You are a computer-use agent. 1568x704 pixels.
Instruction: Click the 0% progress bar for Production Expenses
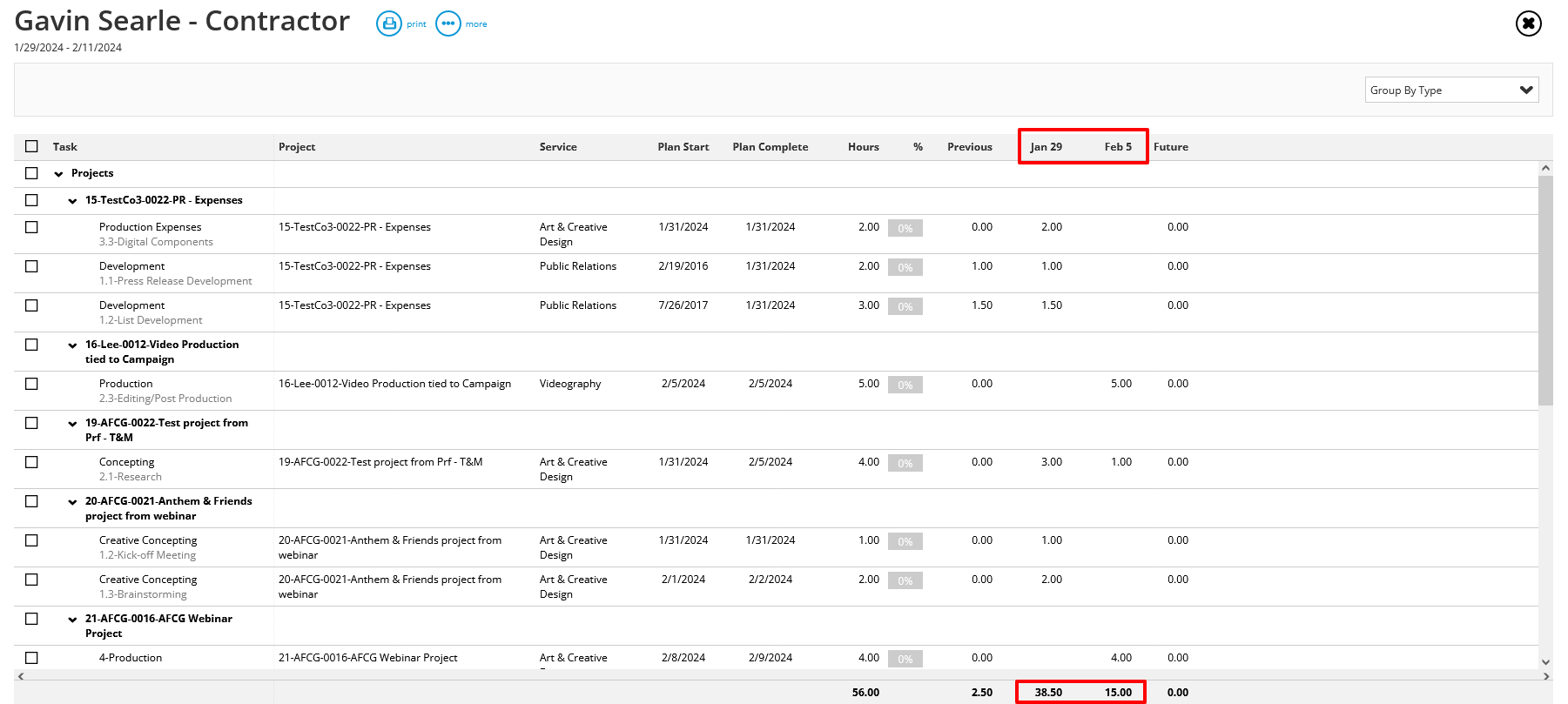click(x=905, y=228)
